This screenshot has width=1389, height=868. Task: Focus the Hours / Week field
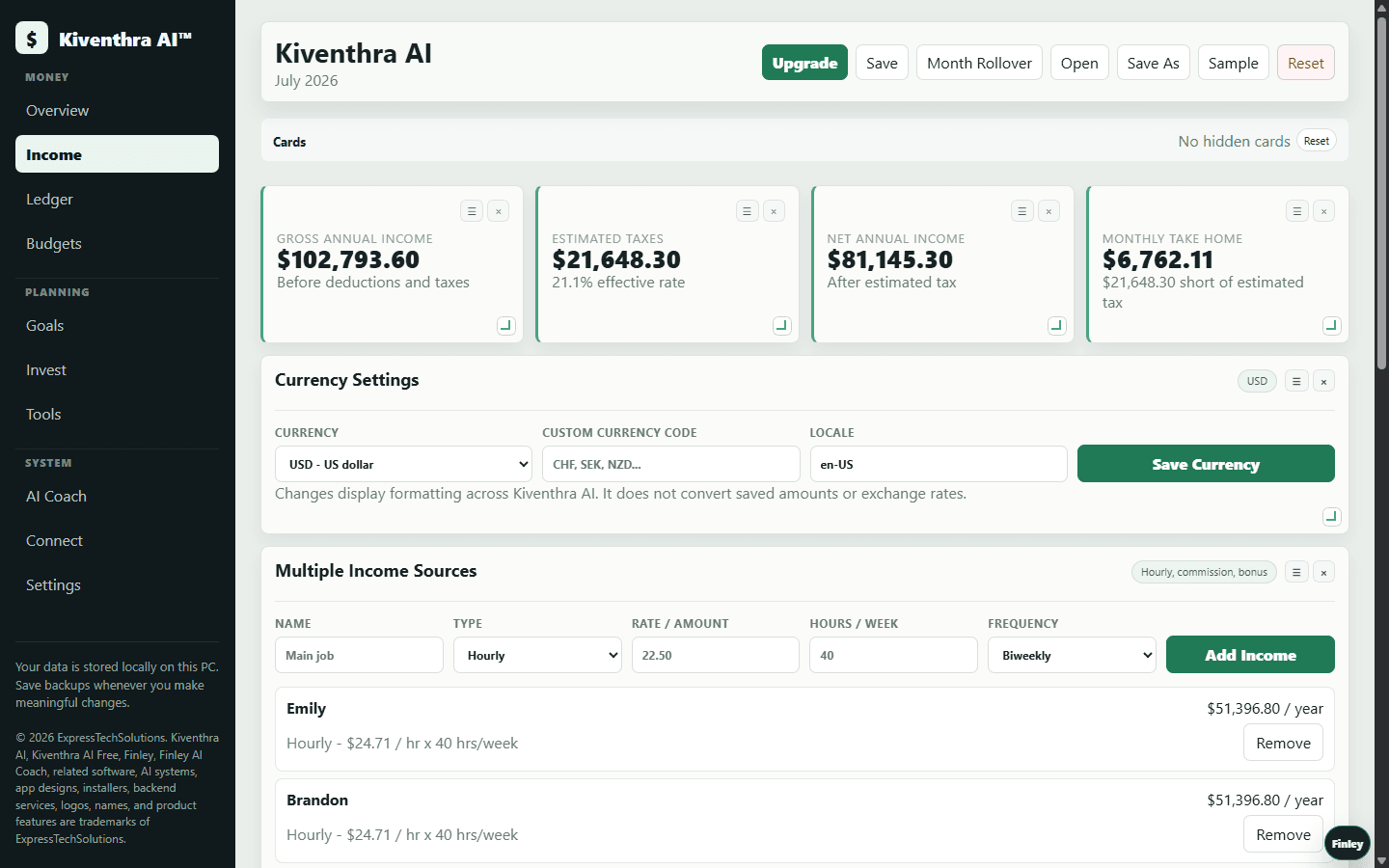tap(893, 655)
